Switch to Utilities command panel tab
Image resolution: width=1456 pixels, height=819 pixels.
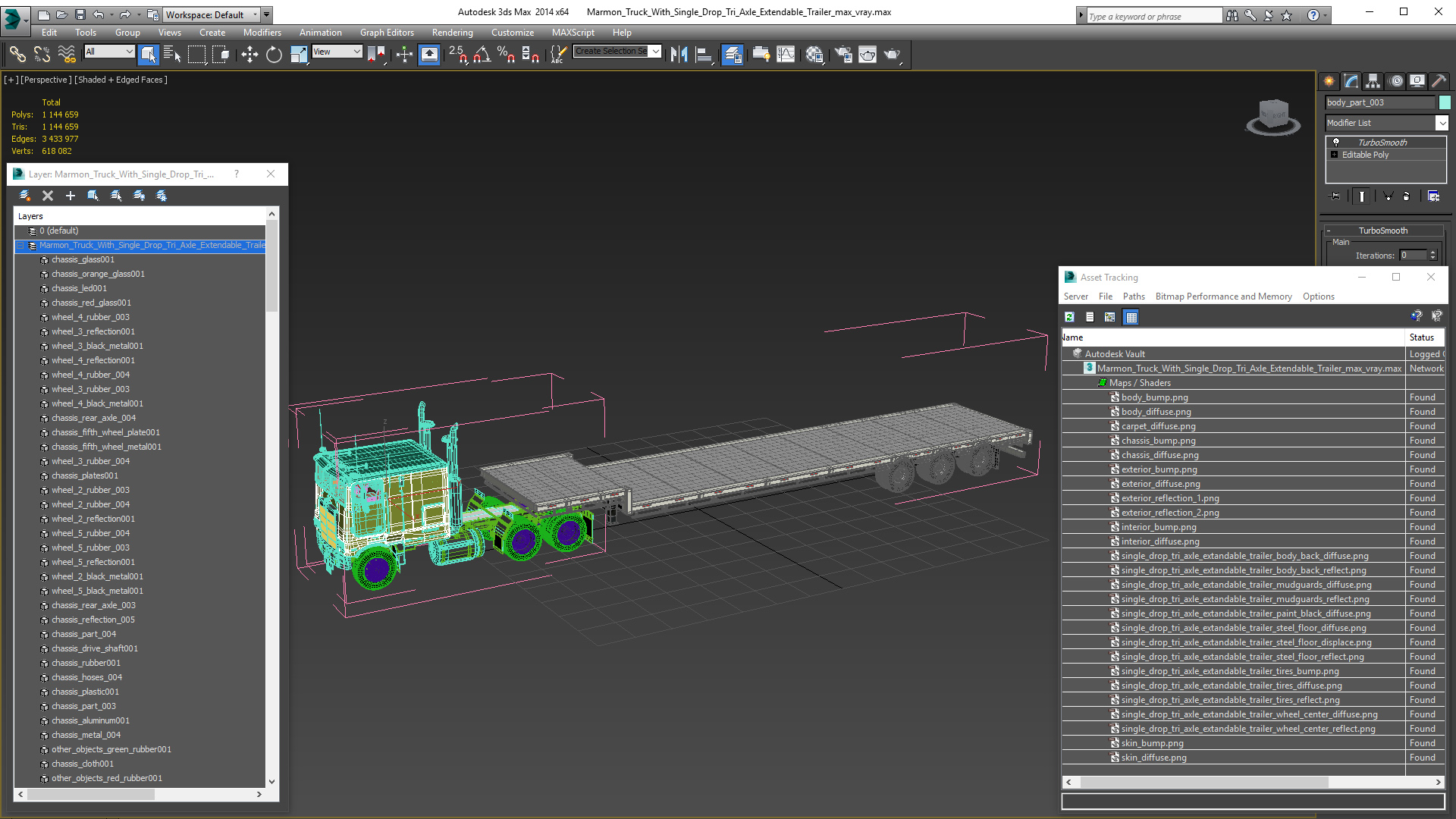pyautogui.click(x=1439, y=80)
